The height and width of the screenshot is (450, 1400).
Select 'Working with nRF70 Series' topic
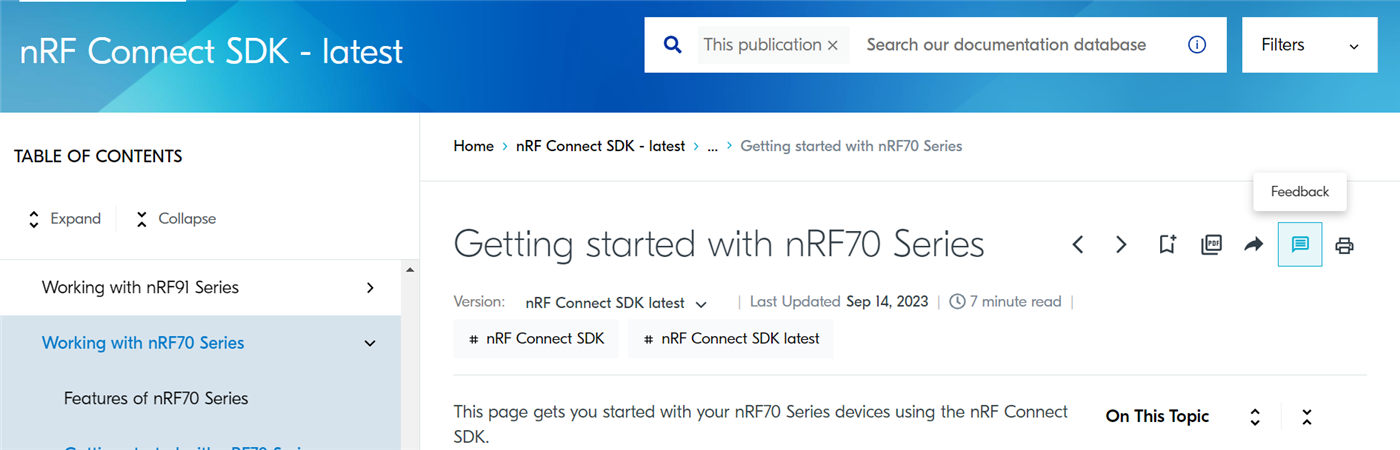click(143, 343)
